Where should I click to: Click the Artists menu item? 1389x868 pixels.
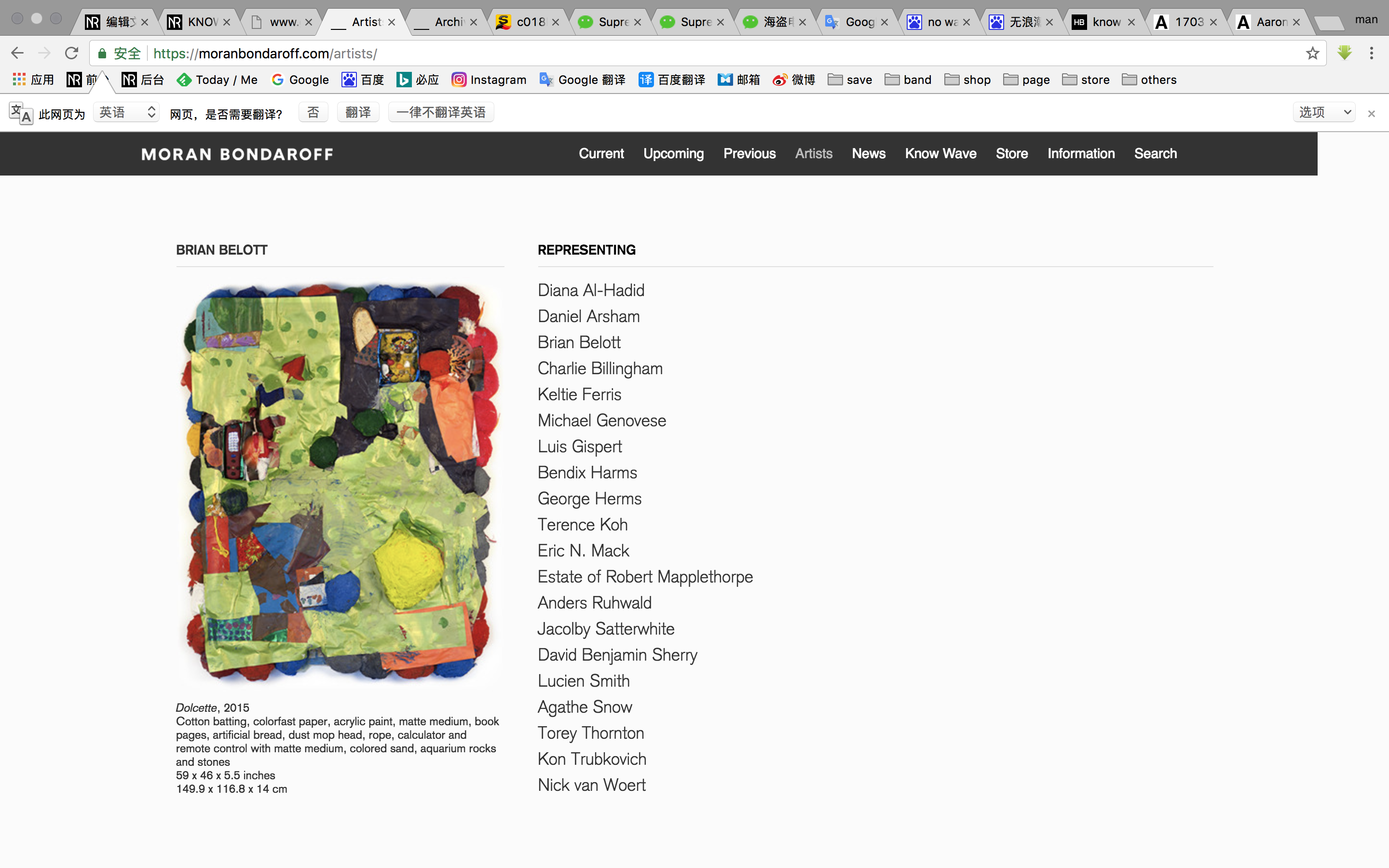click(x=813, y=153)
